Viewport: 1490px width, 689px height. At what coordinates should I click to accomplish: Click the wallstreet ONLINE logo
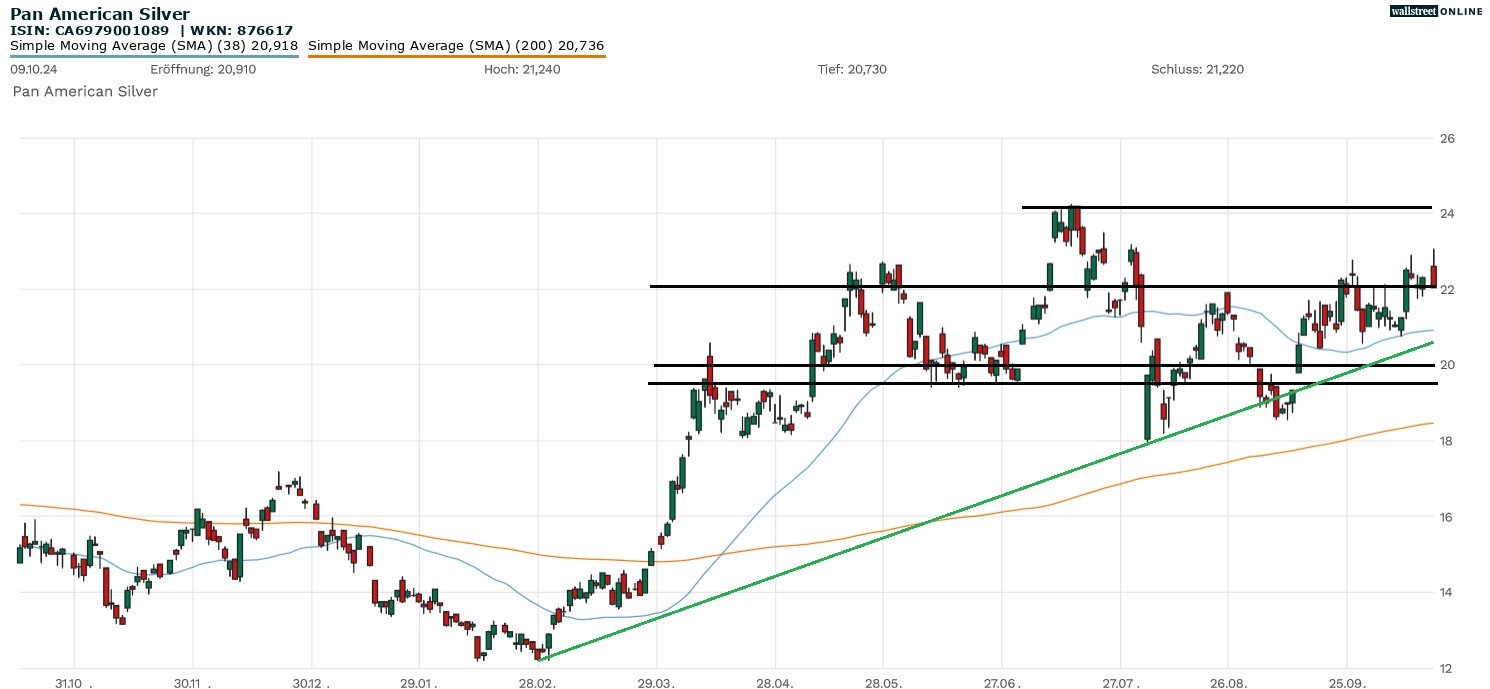1436,11
